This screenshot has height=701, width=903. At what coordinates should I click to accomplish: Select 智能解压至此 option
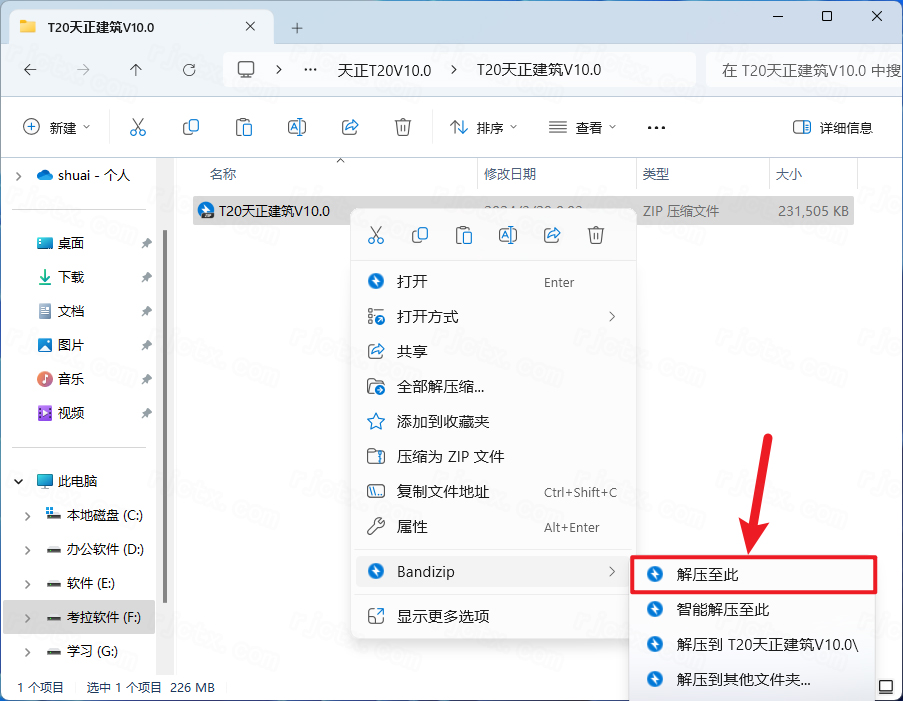point(723,609)
